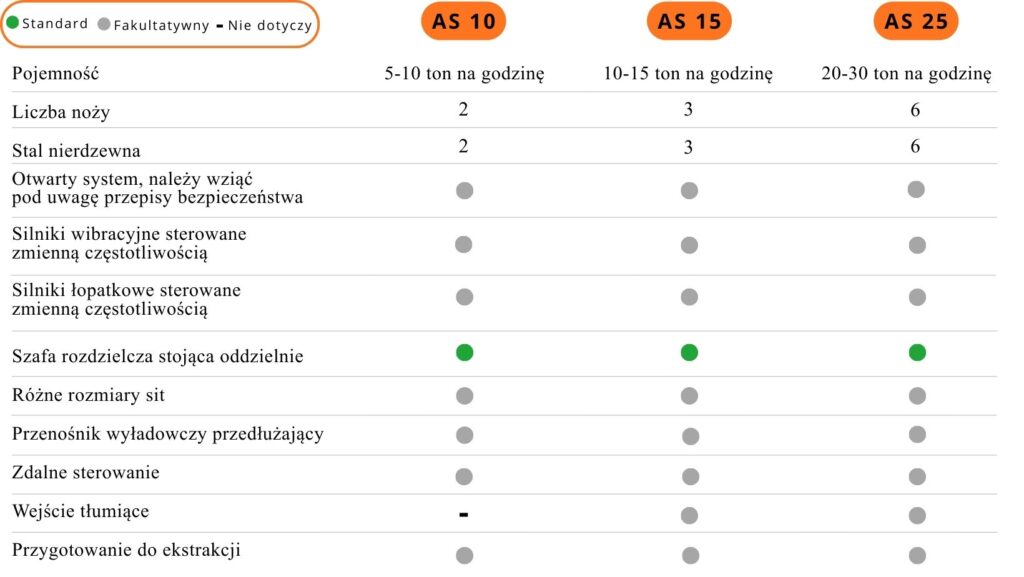Click green dot for AS 25 Szafa rozdzielcza

(917, 352)
